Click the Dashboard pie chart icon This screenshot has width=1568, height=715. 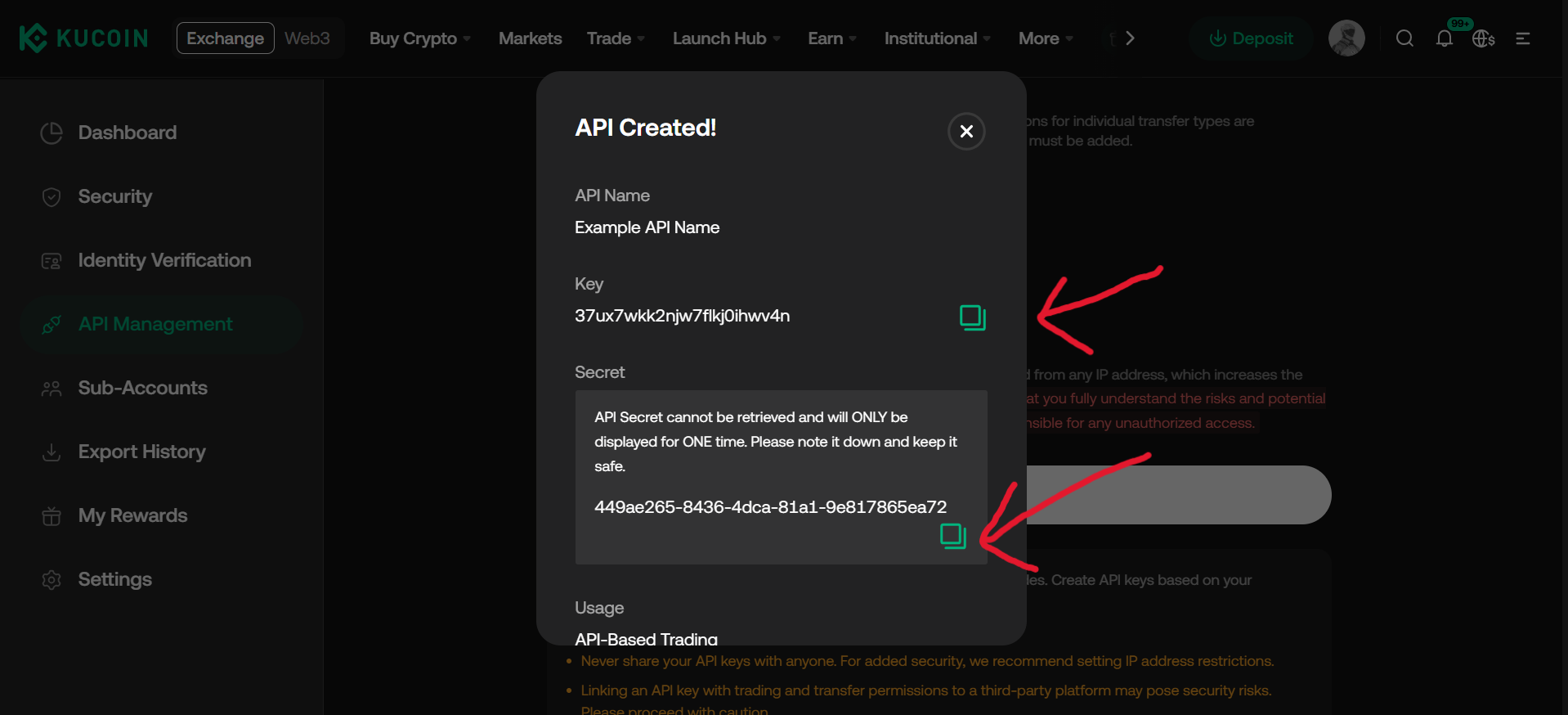(x=52, y=133)
